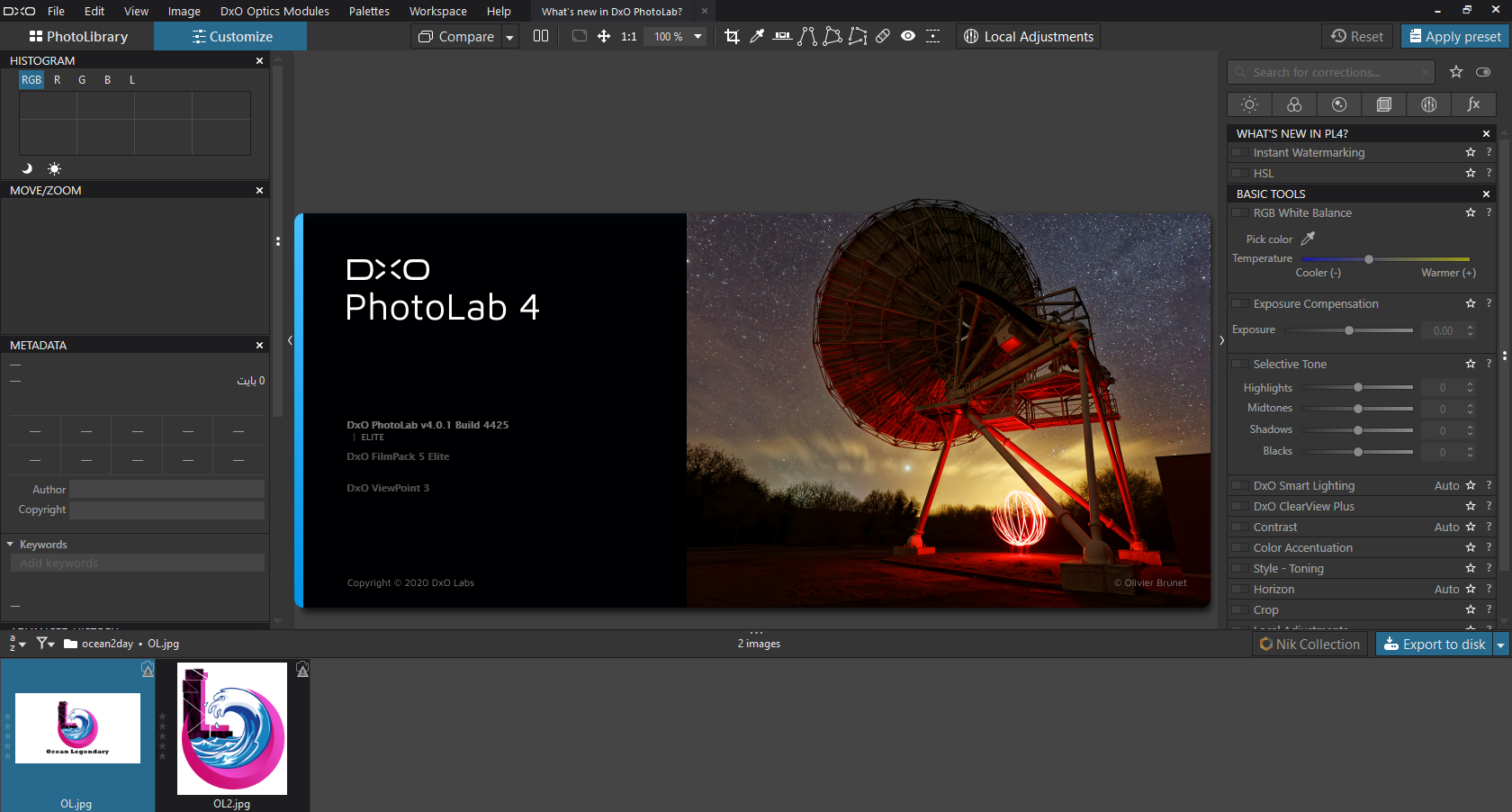1512x812 pixels.
Task: Click the Compare button
Action: click(x=456, y=37)
